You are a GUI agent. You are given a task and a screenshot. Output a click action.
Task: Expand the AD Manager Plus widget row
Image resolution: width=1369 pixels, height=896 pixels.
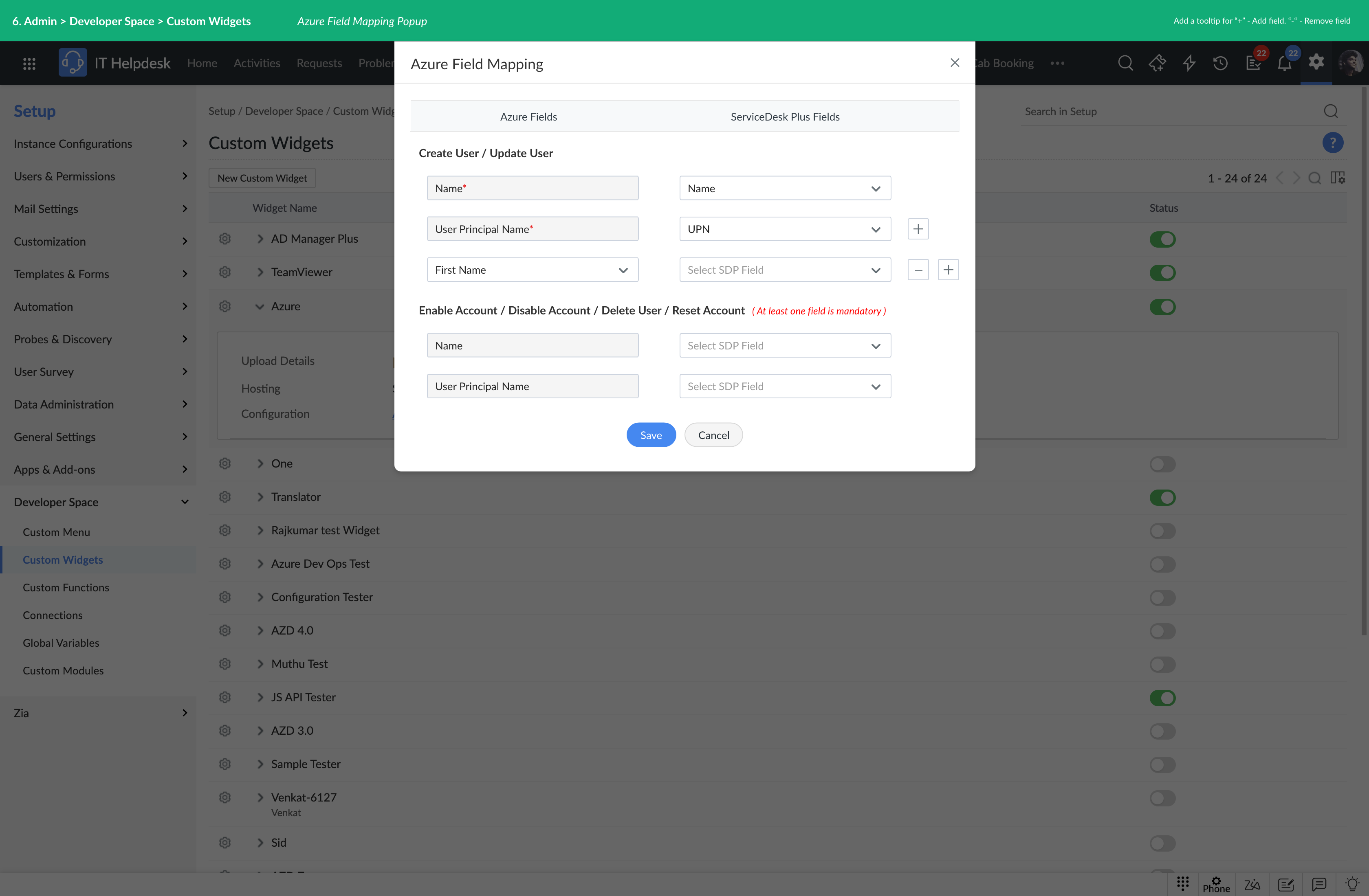[x=260, y=239]
